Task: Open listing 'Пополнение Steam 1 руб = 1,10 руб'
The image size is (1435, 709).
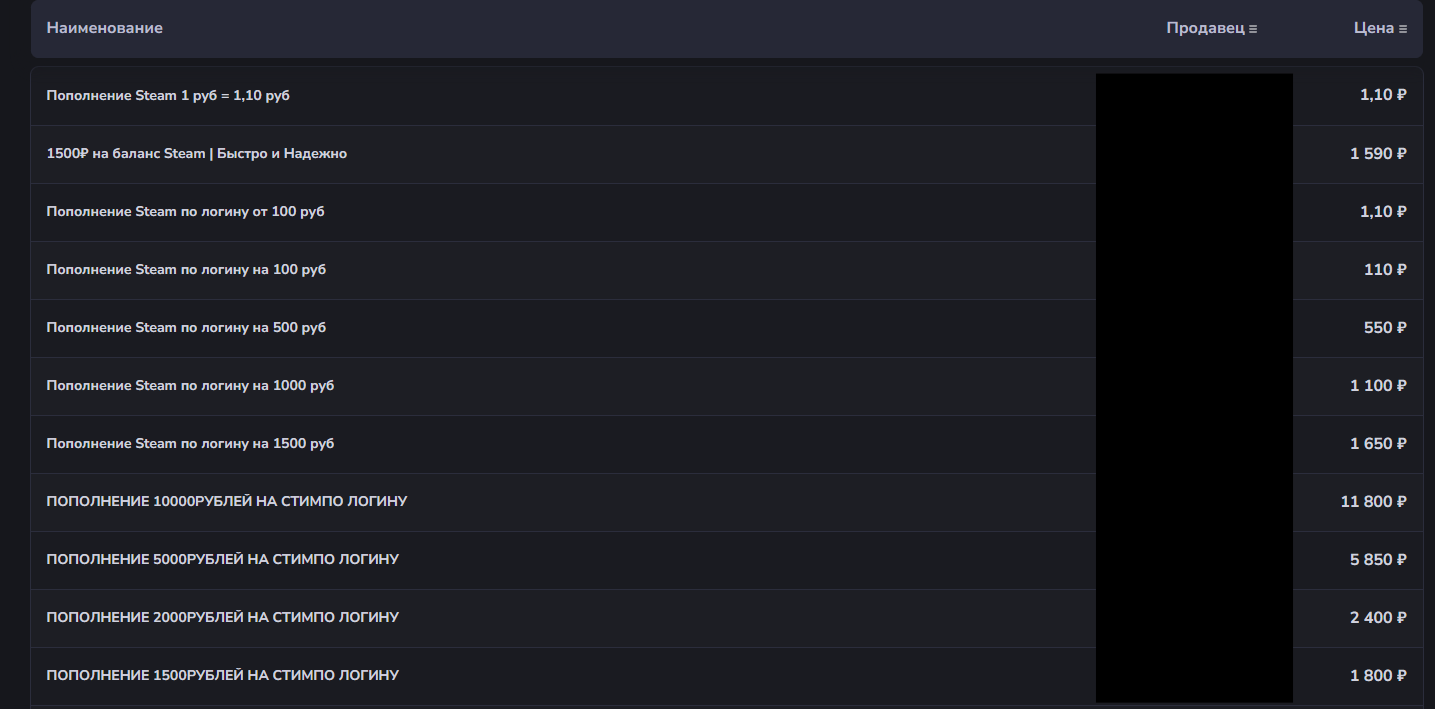Action: (x=168, y=96)
